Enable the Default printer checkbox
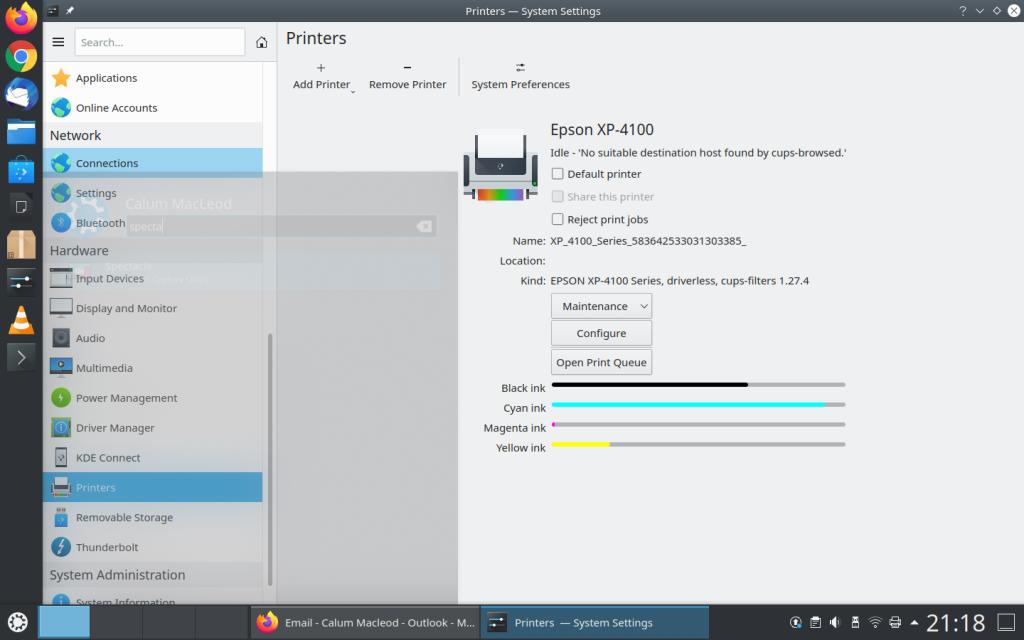The width and height of the screenshot is (1024, 640). [x=558, y=174]
